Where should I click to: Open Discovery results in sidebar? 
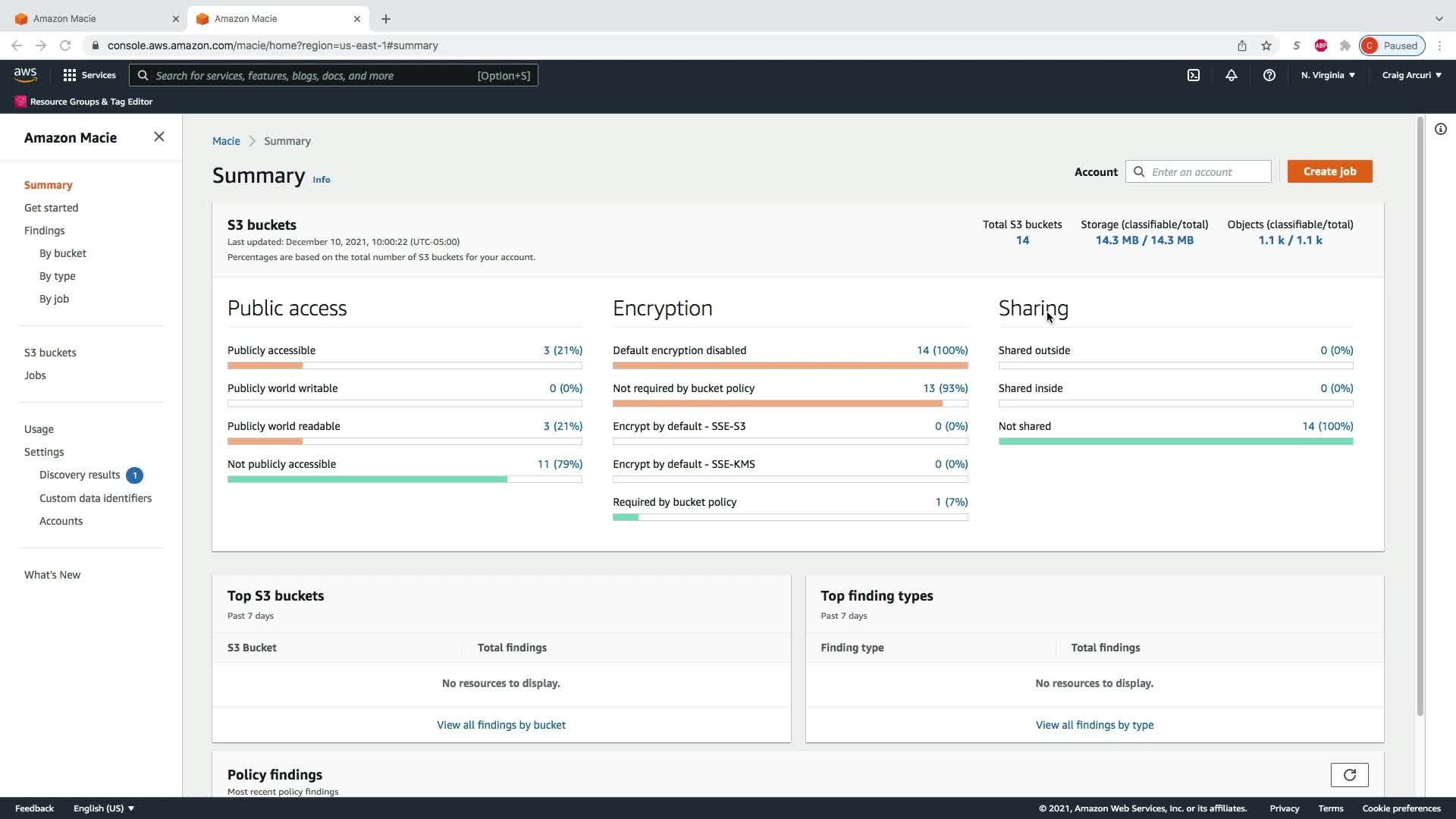[x=80, y=475]
